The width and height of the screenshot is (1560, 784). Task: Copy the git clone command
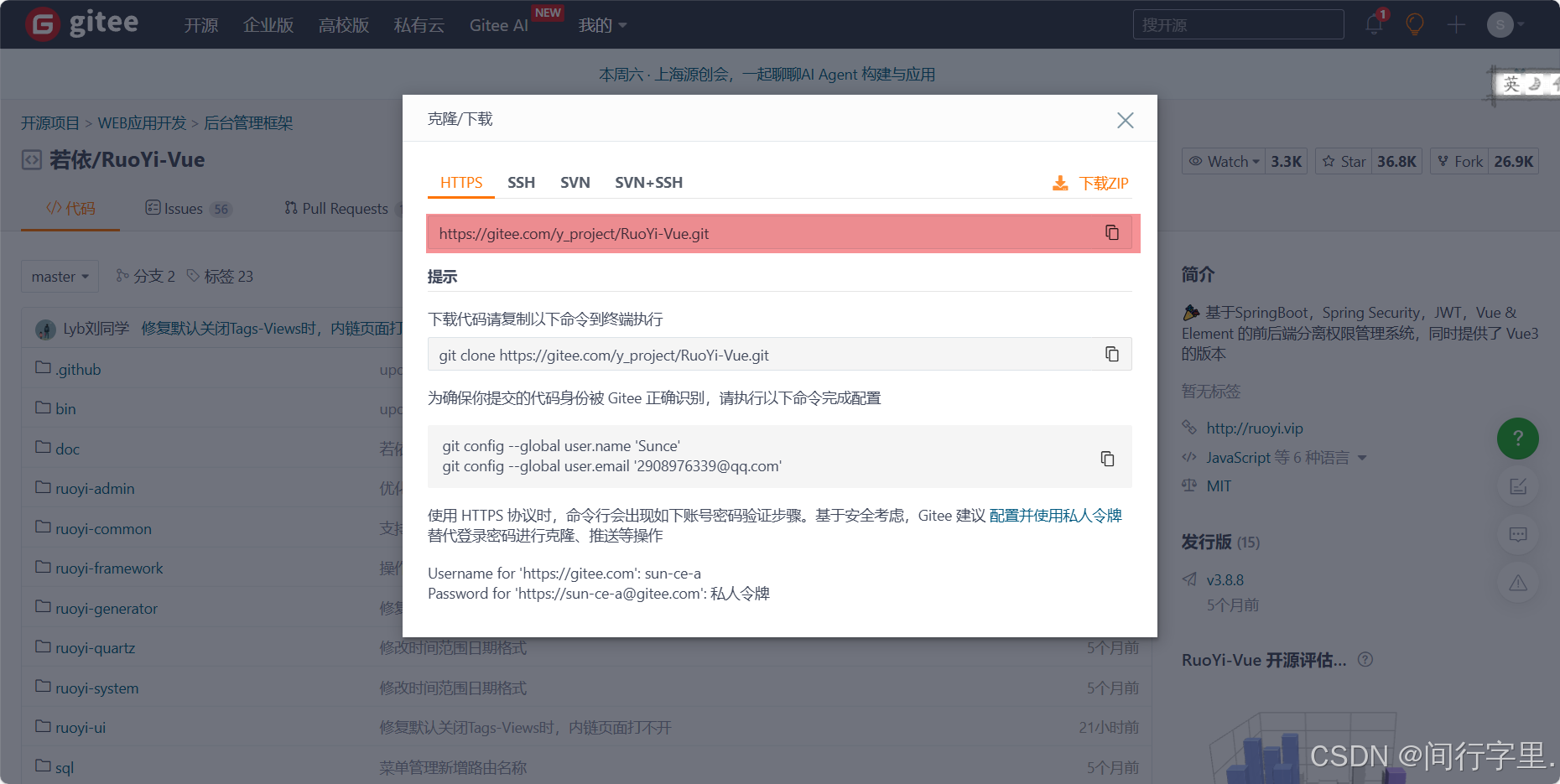[1112, 355]
